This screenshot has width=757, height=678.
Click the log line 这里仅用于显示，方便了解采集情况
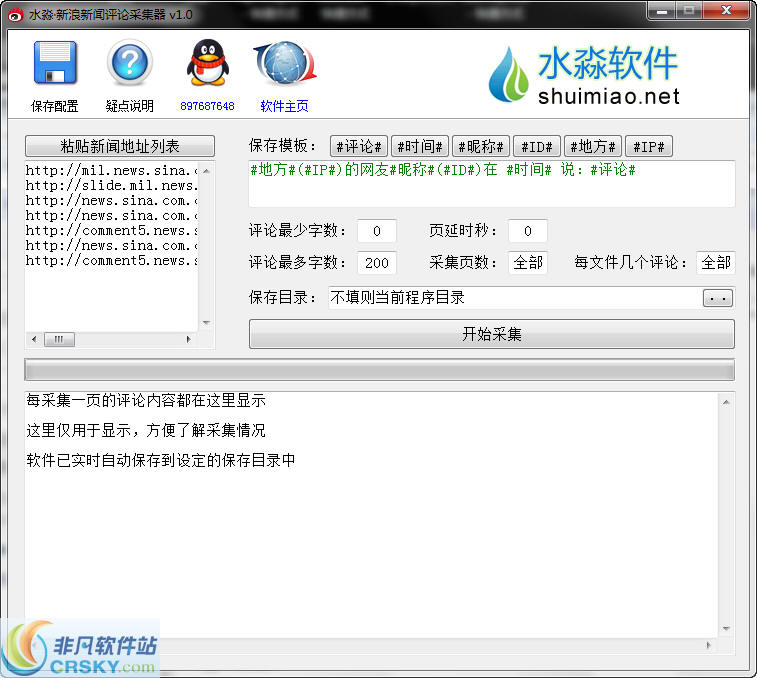point(146,430)
